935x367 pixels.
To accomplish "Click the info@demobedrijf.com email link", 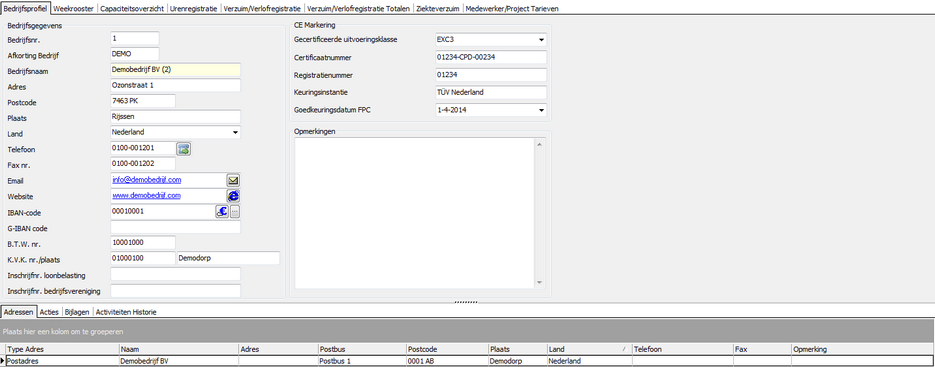I will tap(147, 180).
